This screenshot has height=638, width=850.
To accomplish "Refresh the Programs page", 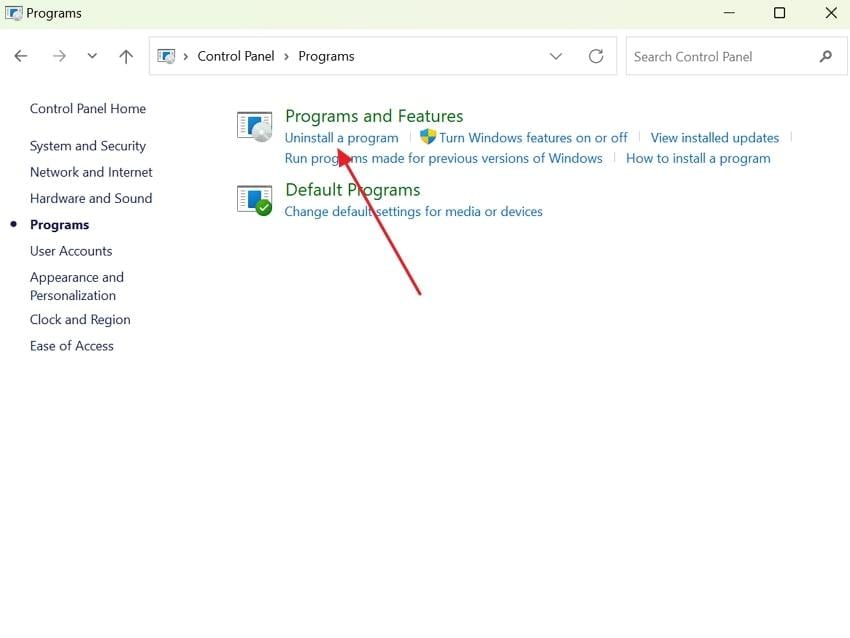I will [x=596, y=56].
